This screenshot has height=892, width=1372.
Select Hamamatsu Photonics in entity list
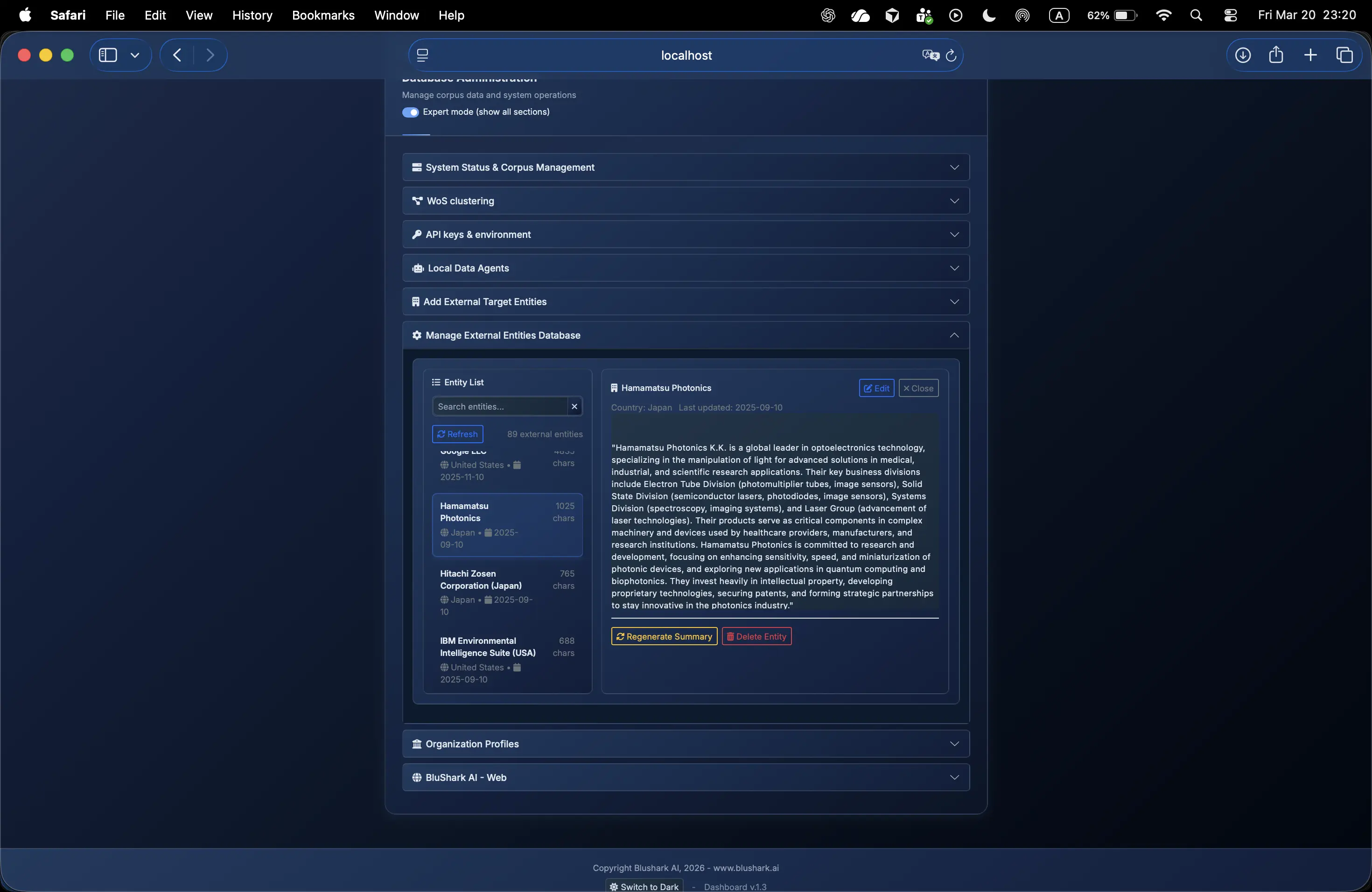coord(507,525)
